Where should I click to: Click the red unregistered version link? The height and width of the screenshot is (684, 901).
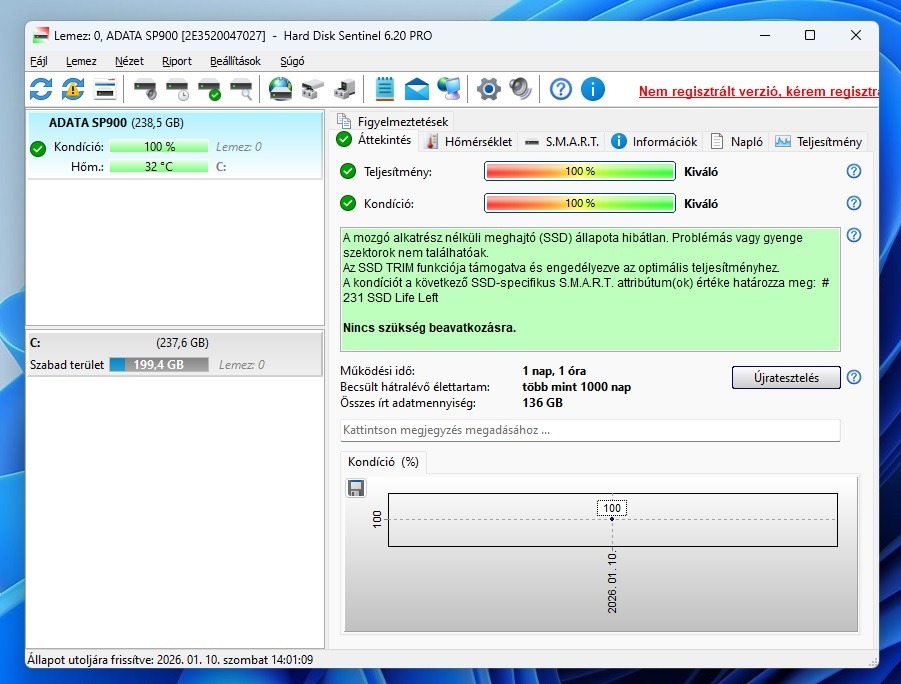coord(758,91)
